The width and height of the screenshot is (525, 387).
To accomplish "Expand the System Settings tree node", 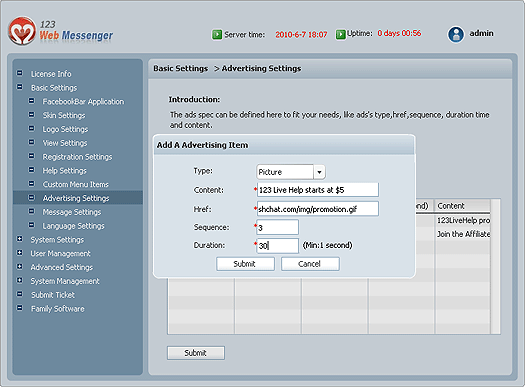I will pyautogui.click(x=20, y=239).
